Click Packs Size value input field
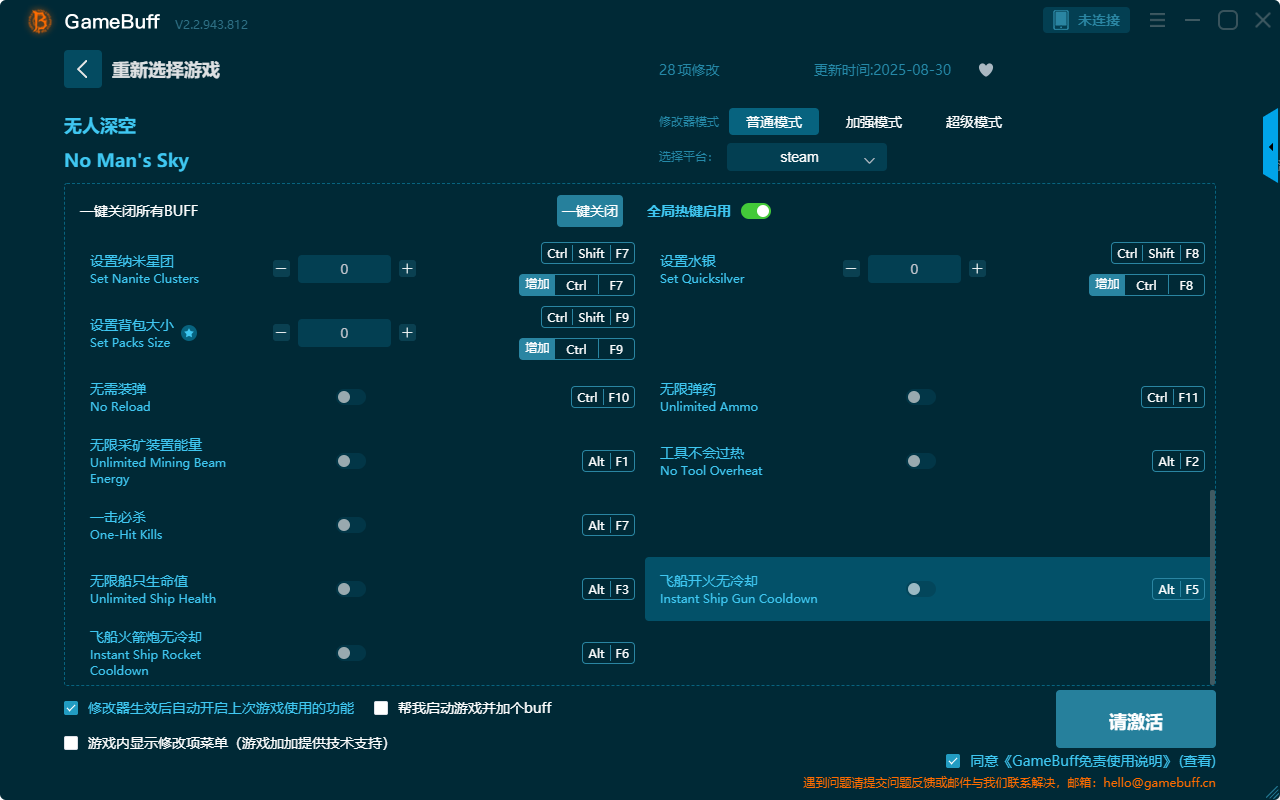Image resolution: width=1280 pixels, height=800 pixels. 344,333
